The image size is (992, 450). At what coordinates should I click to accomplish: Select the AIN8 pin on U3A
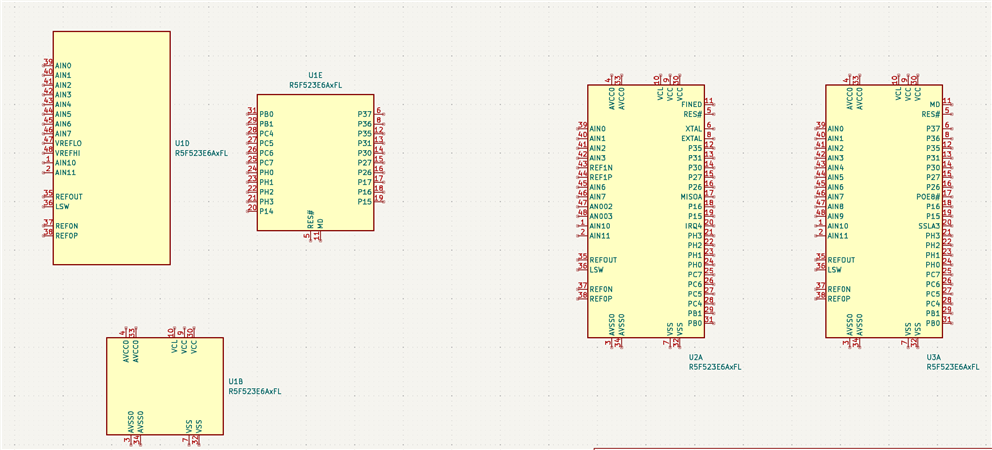[x=836, y=206]
